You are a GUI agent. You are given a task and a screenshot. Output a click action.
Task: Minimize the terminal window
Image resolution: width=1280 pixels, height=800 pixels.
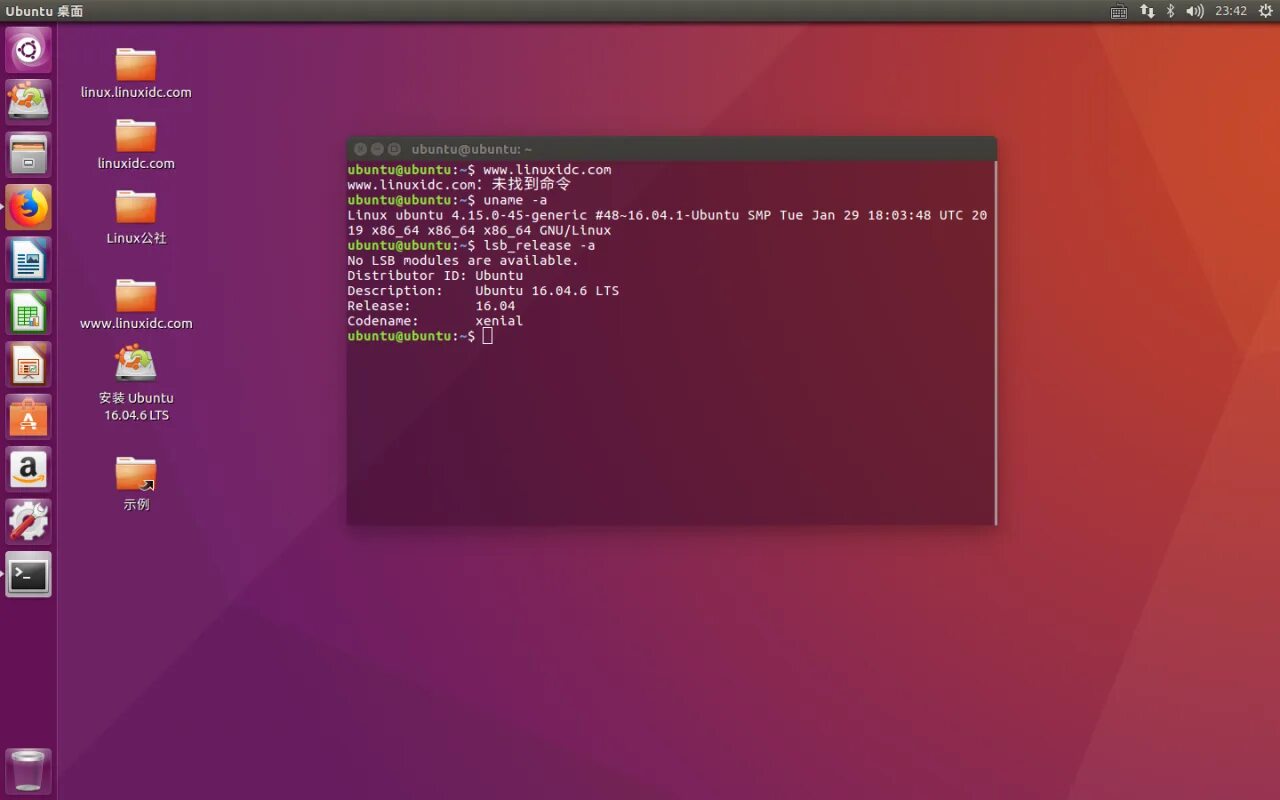(x=377, y=149)
